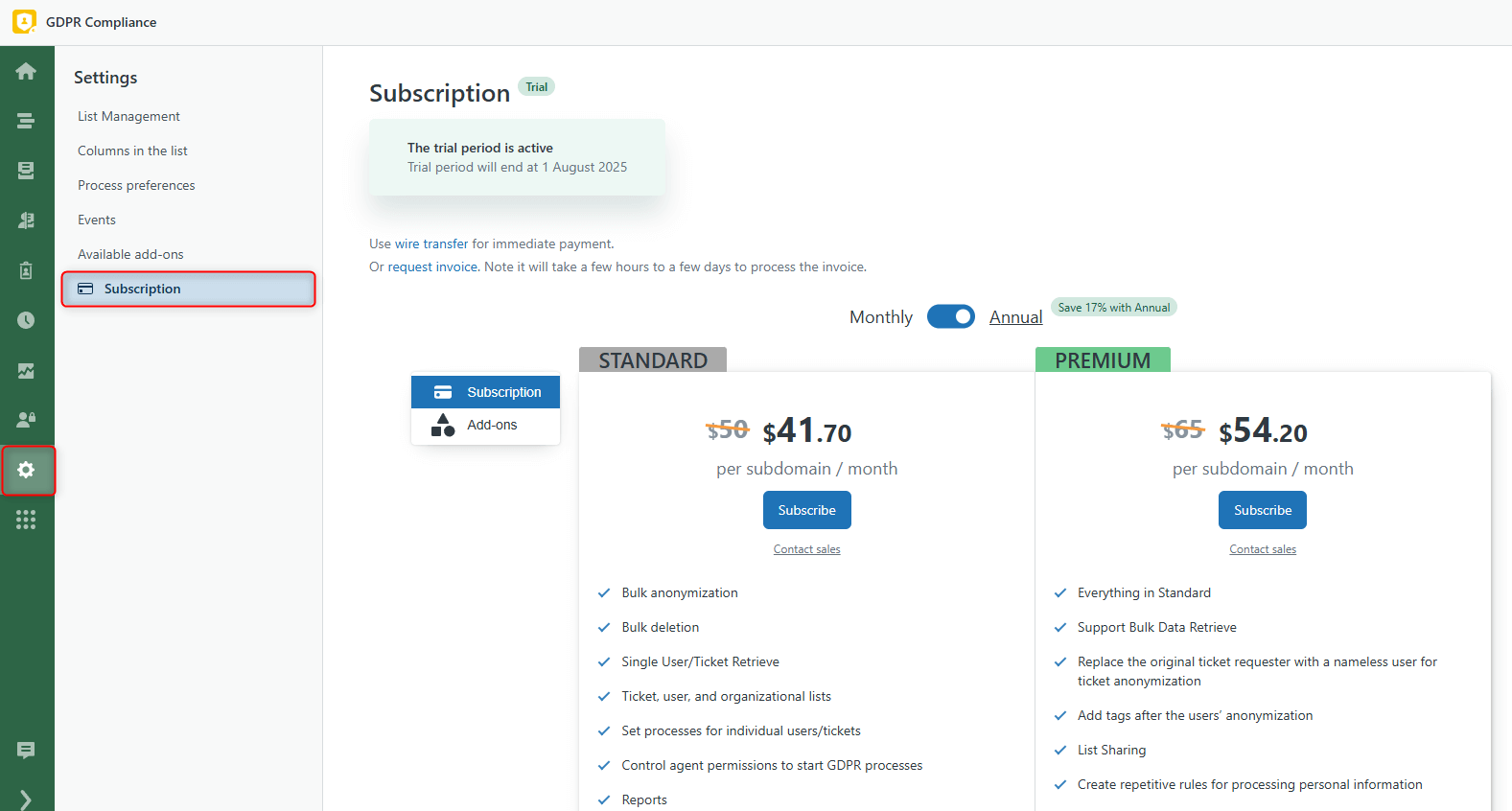1512x811 pixels.
Task: Open the user permissions lock icon
Action: point(26,420)
